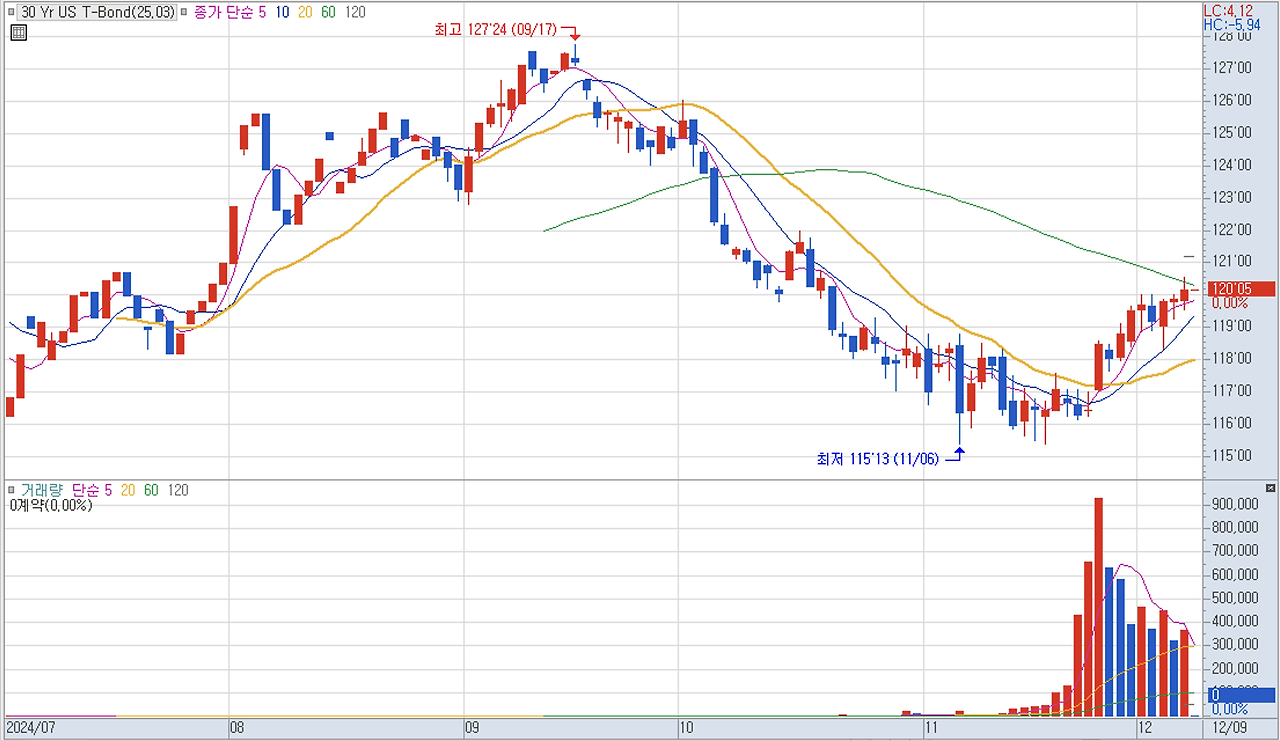The width and height of the screenshot is (1280, 740).
Task: Select price moving average period 60
Action: (328, 12)
